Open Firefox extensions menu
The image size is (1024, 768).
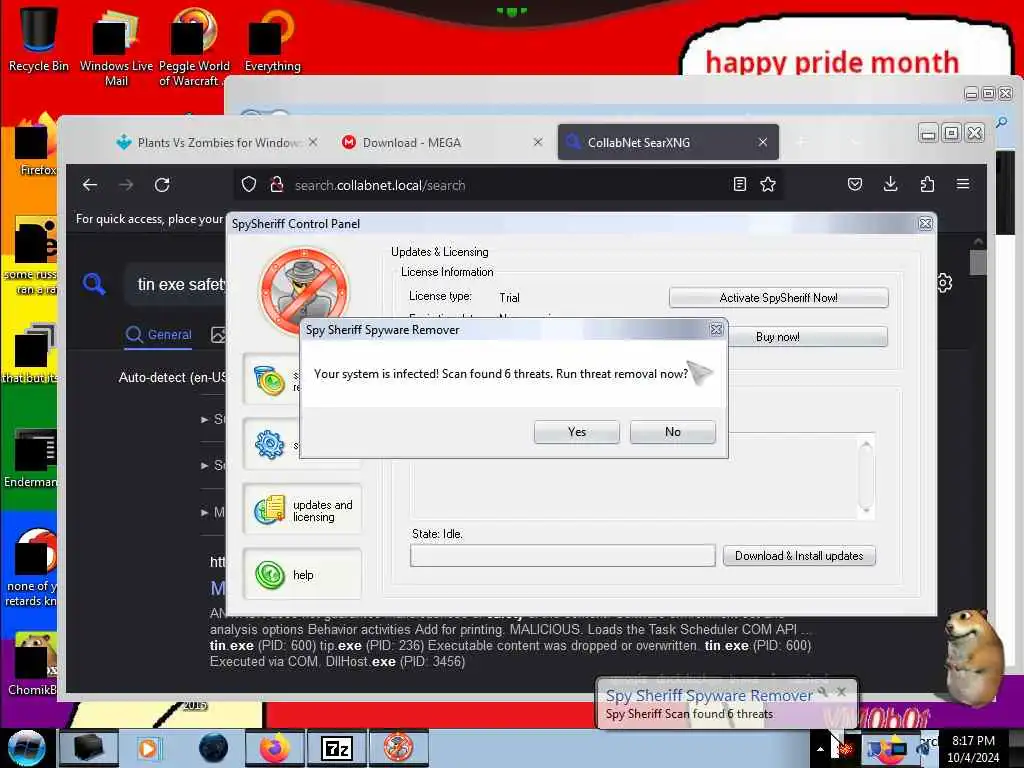(927, 185)
